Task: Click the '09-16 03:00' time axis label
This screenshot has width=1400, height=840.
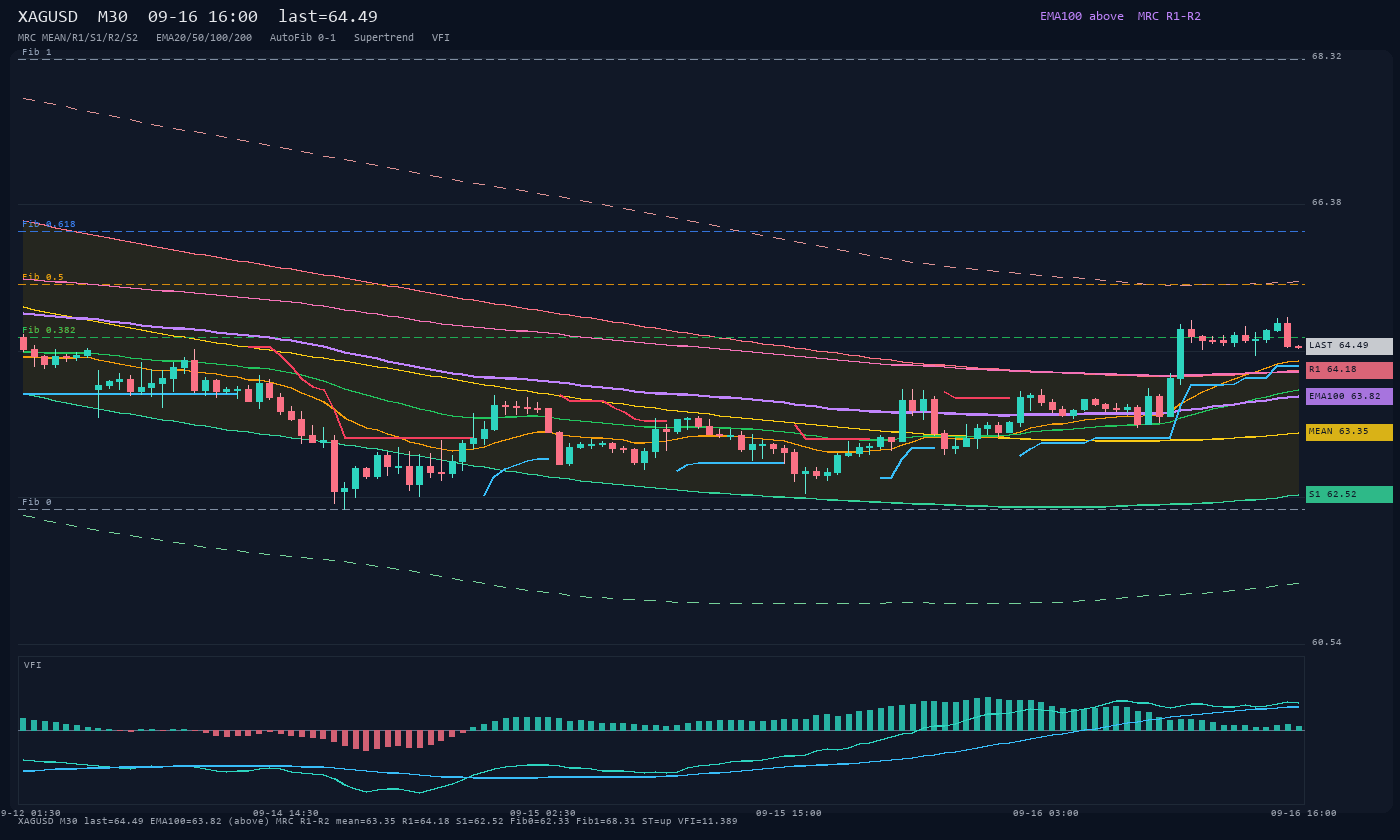Action: [1046, 813]
